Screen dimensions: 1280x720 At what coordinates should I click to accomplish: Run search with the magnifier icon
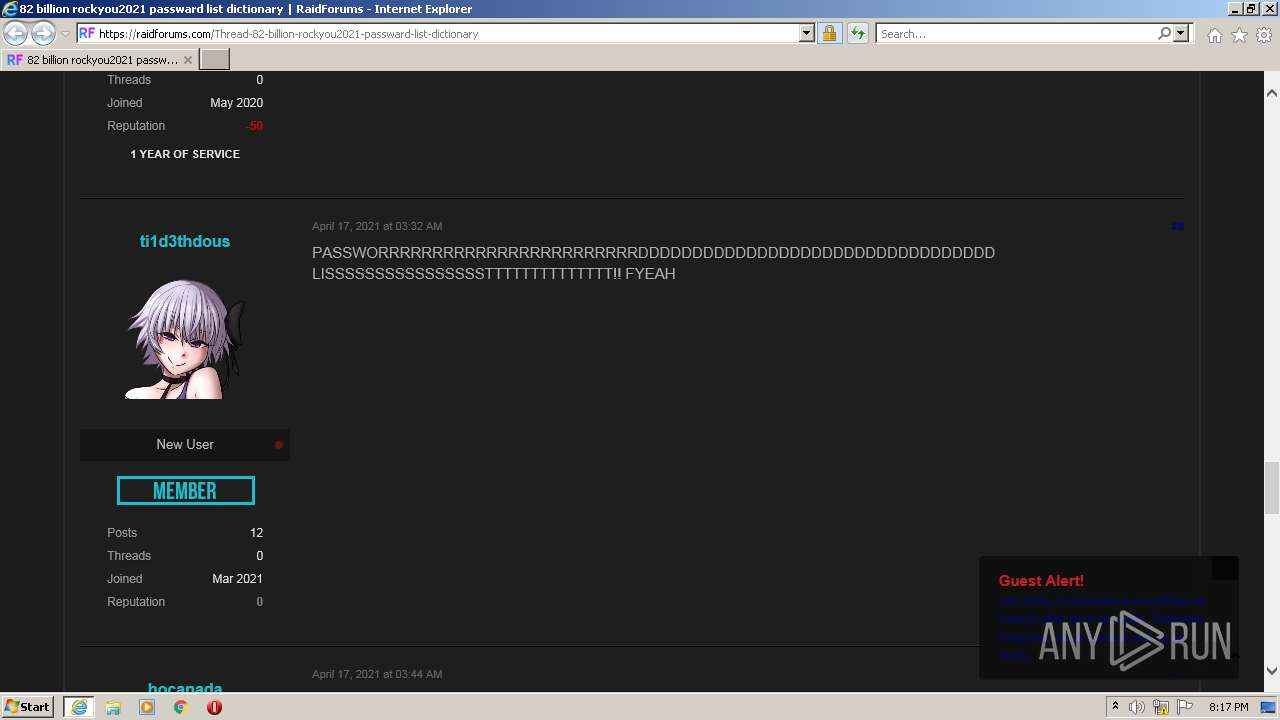(1164, 33)
